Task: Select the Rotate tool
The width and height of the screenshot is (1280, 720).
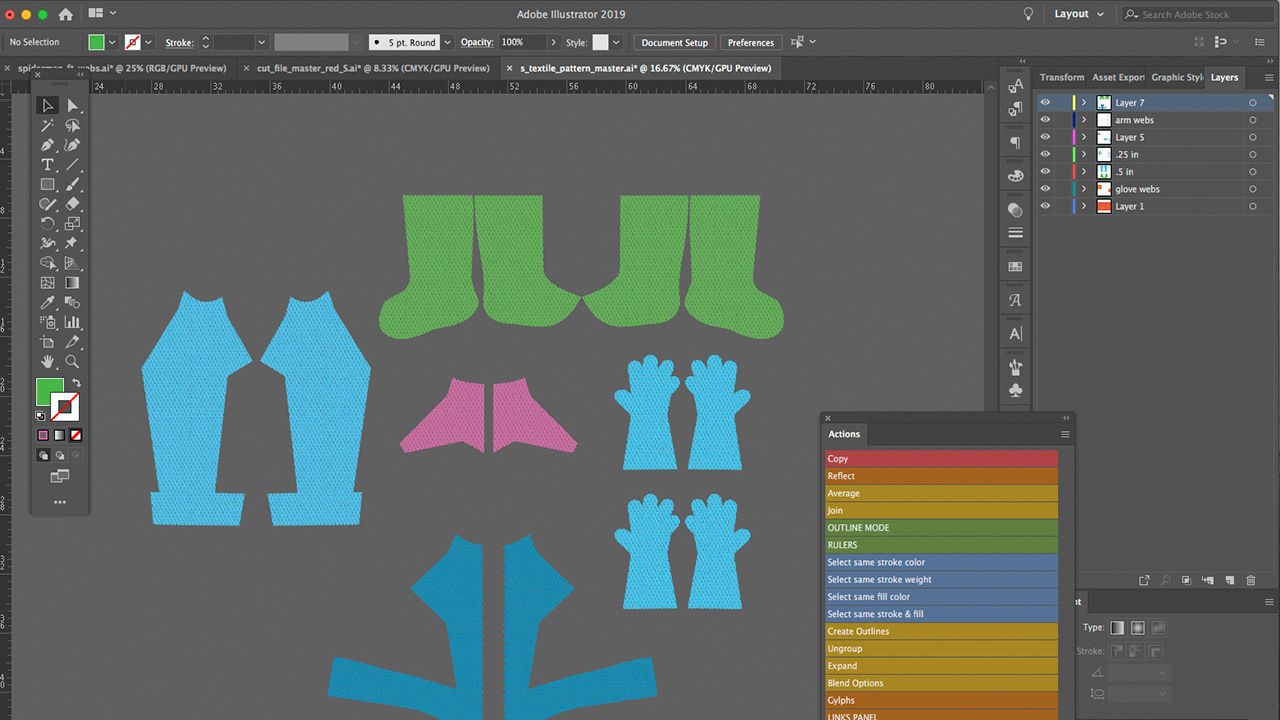Action: click(x=47, y=224)
